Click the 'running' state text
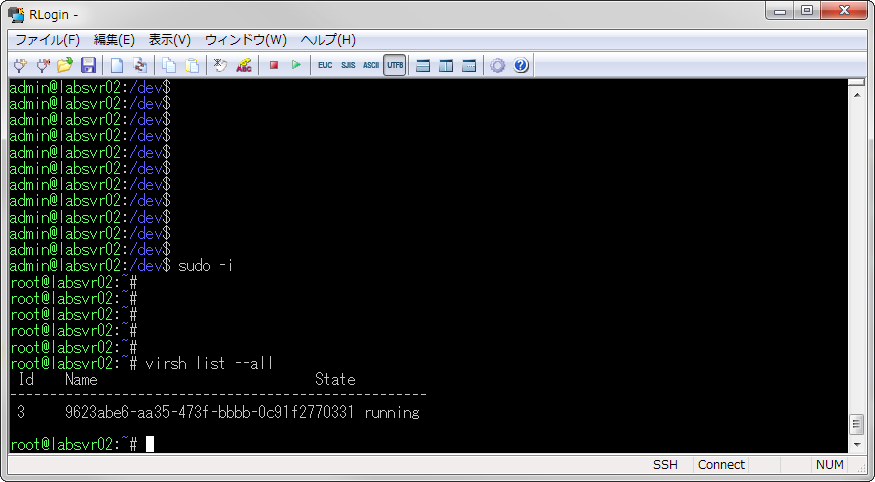 (392, 413)
